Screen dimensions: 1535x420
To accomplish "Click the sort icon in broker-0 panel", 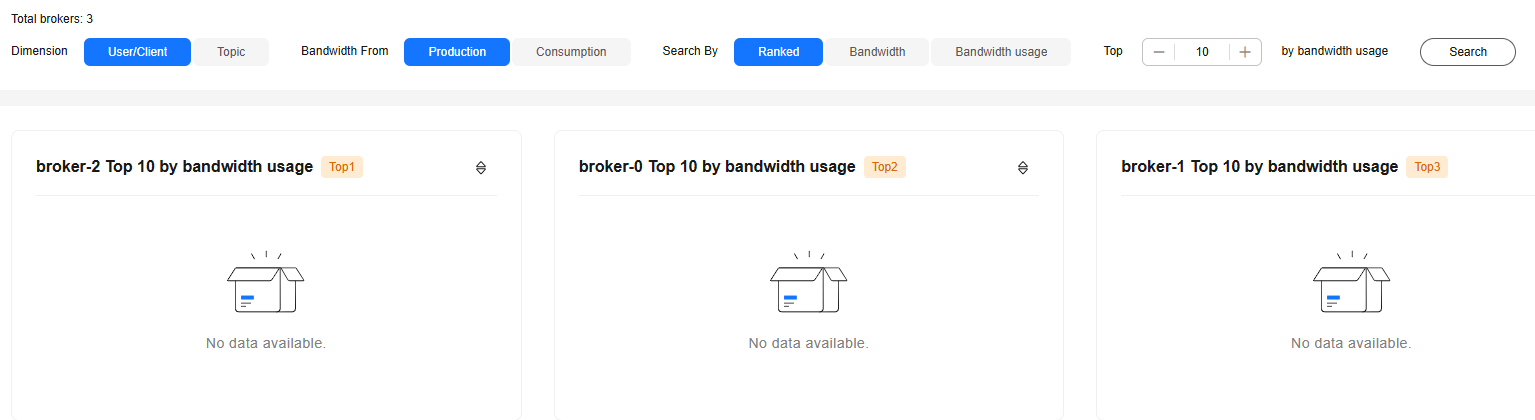I will 1023,168.
